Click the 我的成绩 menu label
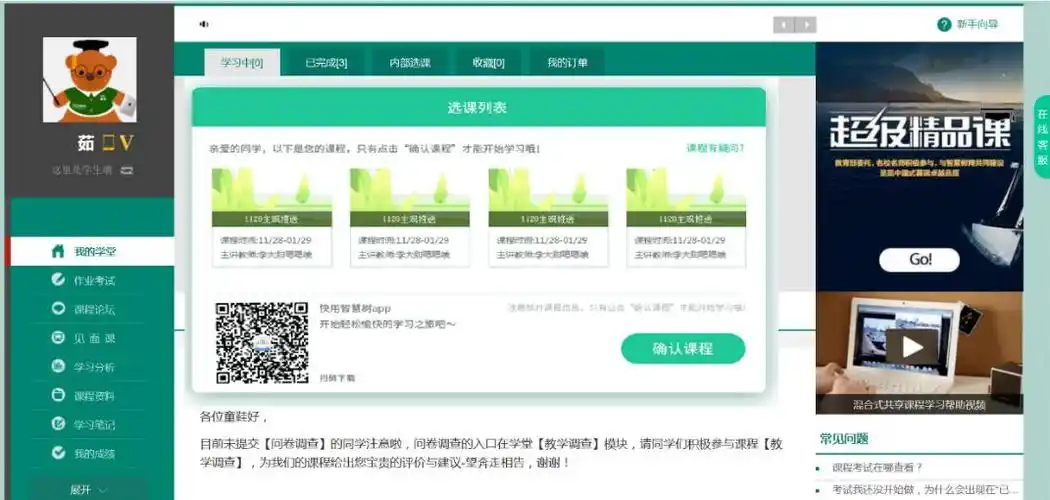Screen dimensions: 1050x500 [x=94, y=453]
